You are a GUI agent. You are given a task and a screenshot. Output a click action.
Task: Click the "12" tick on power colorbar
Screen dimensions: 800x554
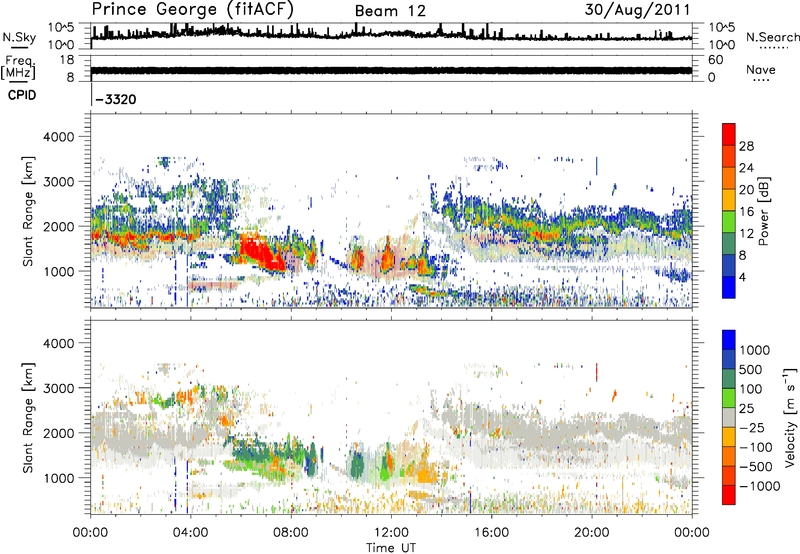tap(746, 234)
